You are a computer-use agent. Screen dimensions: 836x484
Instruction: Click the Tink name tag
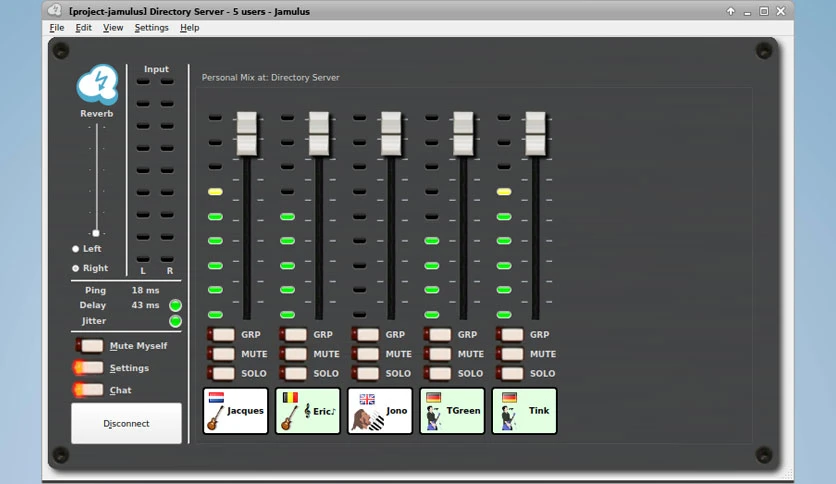525,411
